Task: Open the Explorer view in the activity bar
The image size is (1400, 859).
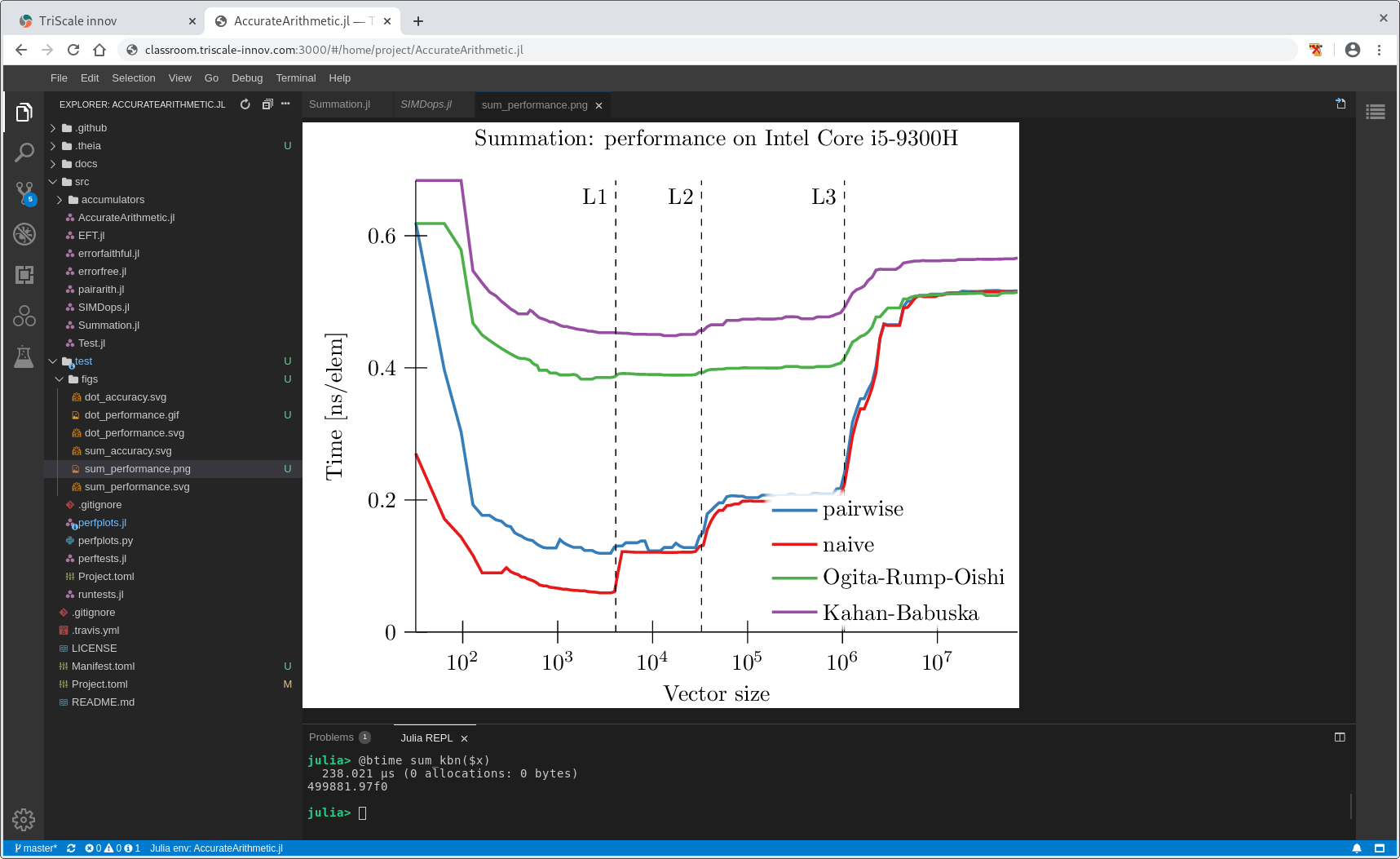Action: 24,113
